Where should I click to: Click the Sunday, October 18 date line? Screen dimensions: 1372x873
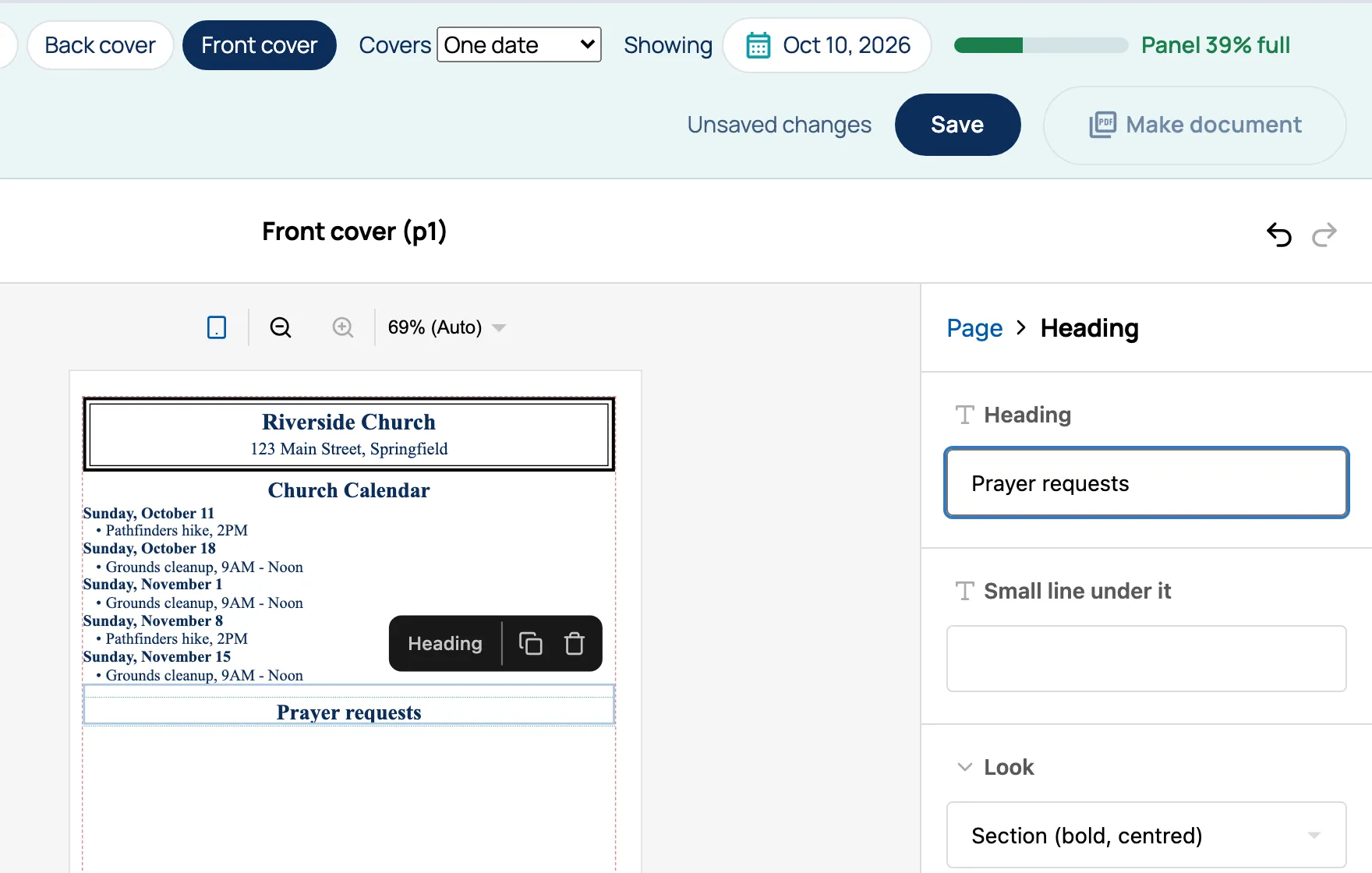[x=150, y=548]
